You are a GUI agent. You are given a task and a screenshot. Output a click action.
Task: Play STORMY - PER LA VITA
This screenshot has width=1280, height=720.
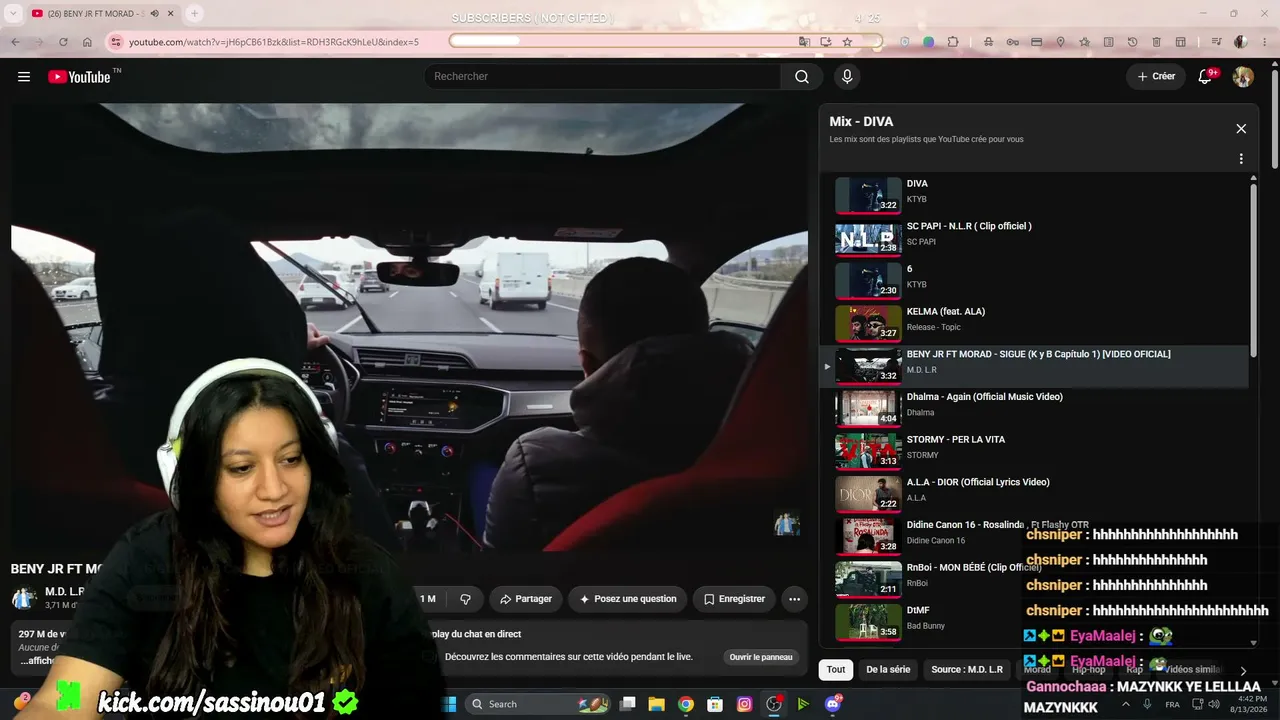coord(1035,452)
